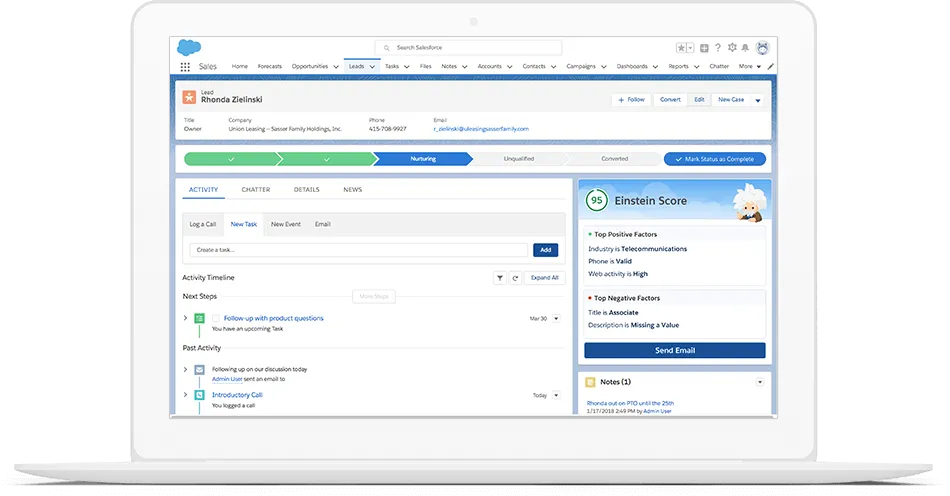Go to the Home nav item
950x496 pixels.
tap(239, 67)
